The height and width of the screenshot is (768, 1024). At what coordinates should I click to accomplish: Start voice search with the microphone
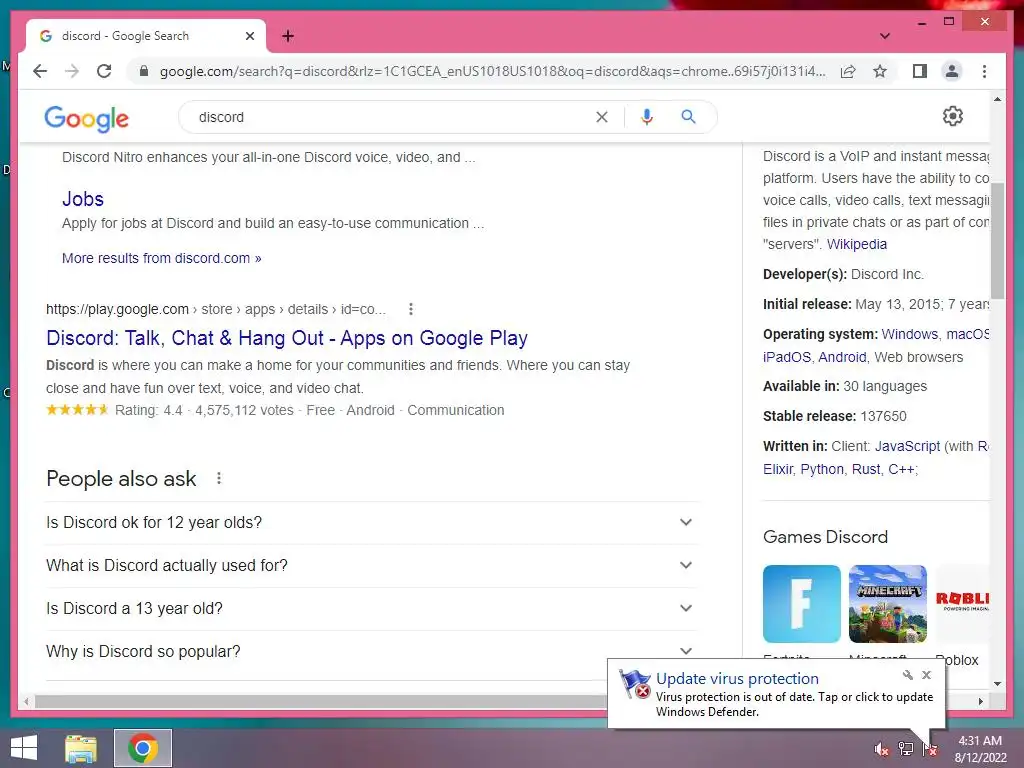(647, 117)
